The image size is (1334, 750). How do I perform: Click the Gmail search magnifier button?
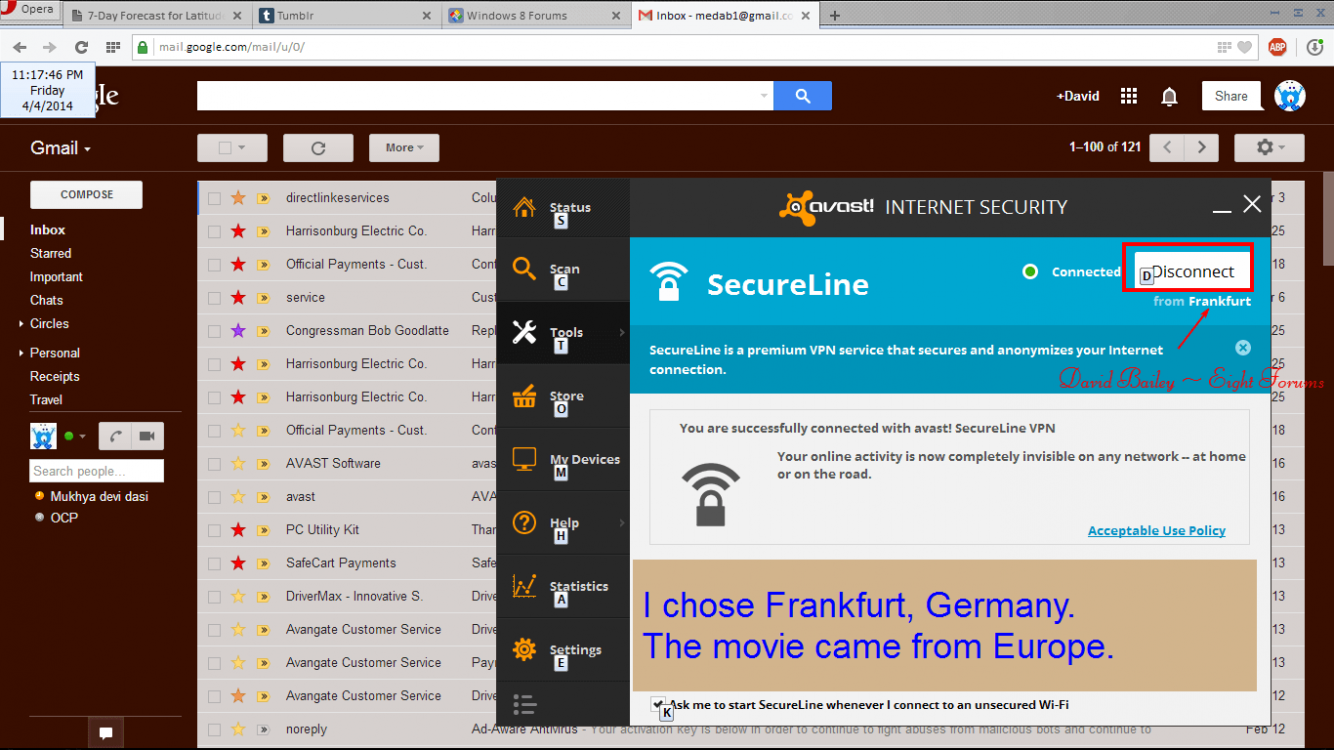(x=803, y=96)
